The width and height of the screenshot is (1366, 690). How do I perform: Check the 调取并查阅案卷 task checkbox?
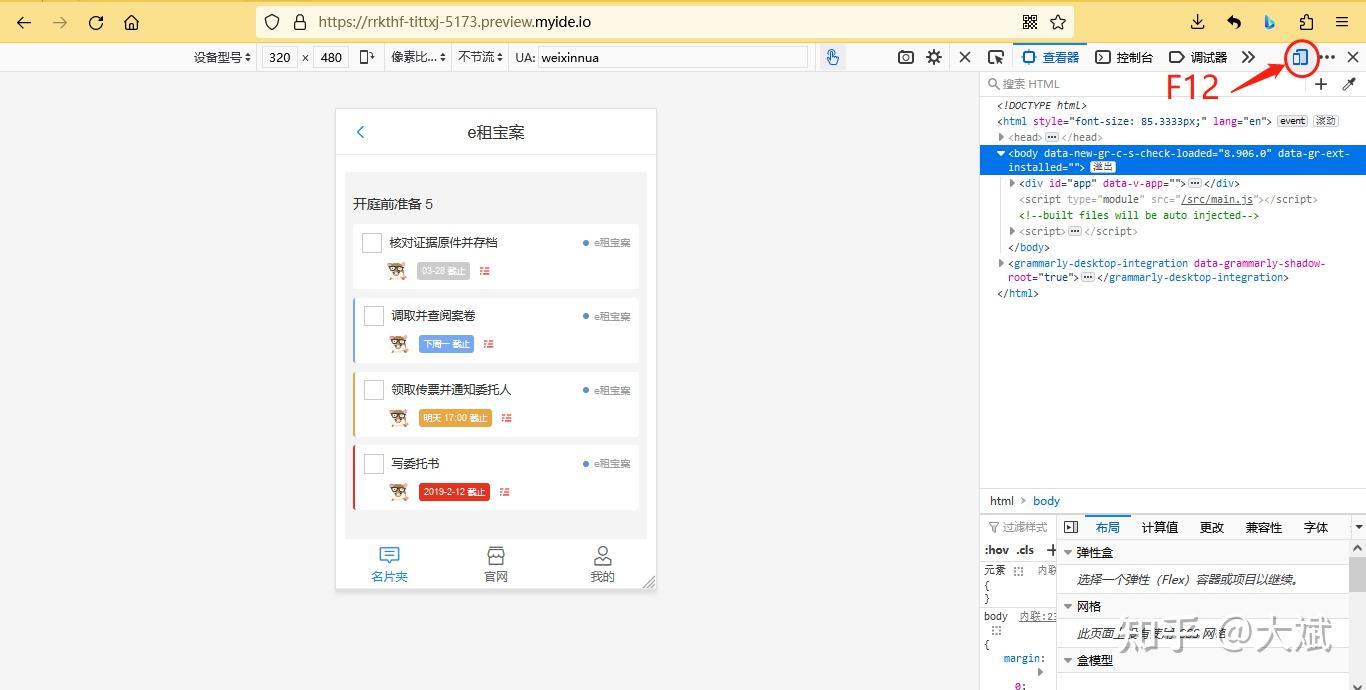[374, 316]
